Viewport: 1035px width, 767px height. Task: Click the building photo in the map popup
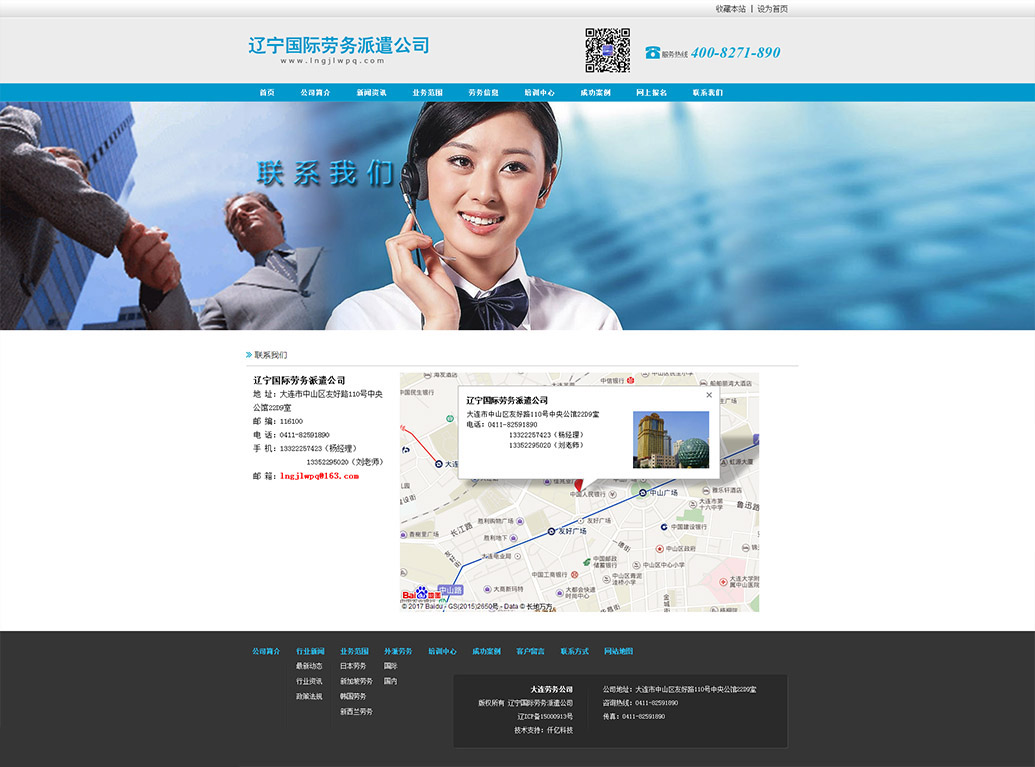pos(670,440)
